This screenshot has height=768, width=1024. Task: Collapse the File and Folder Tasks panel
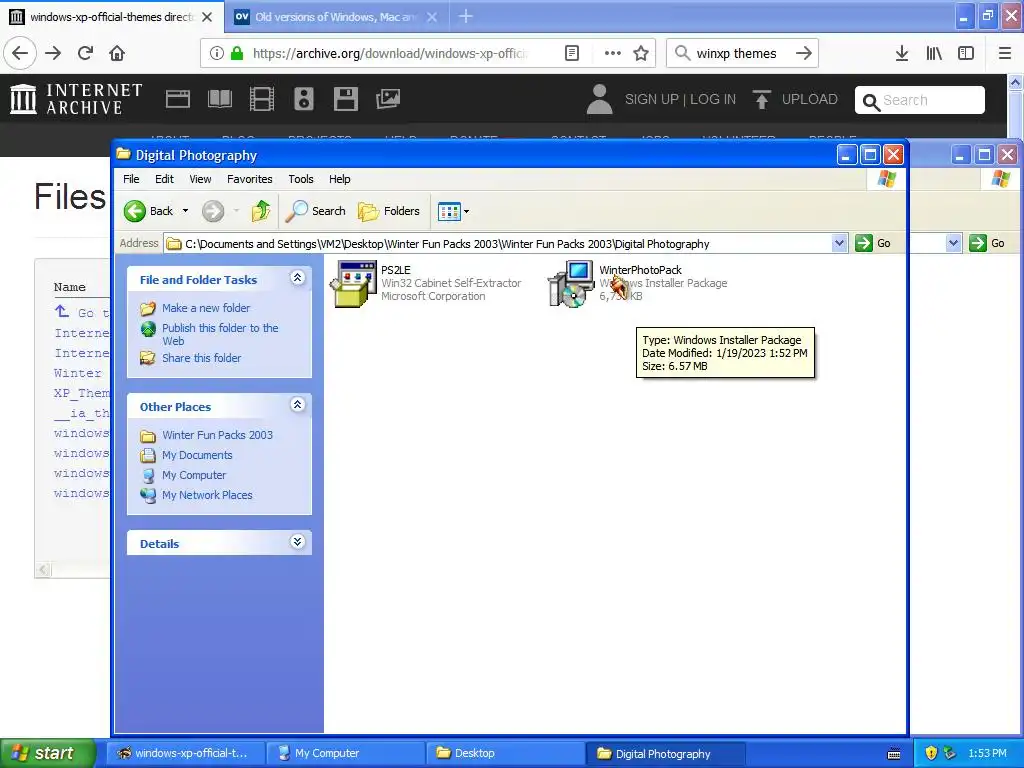click(297, 278)
